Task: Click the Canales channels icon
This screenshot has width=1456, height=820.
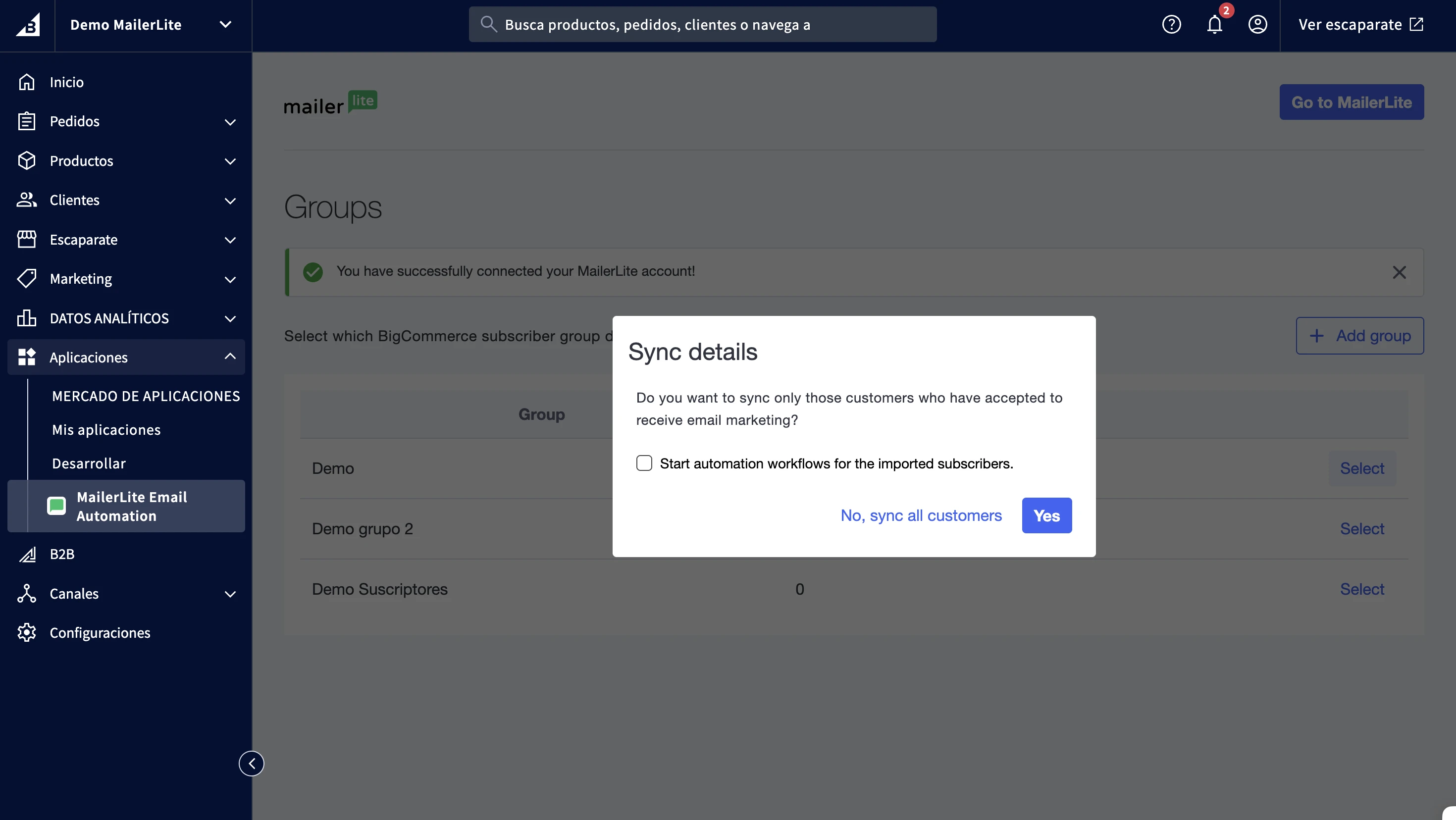Action: point(27,593)
